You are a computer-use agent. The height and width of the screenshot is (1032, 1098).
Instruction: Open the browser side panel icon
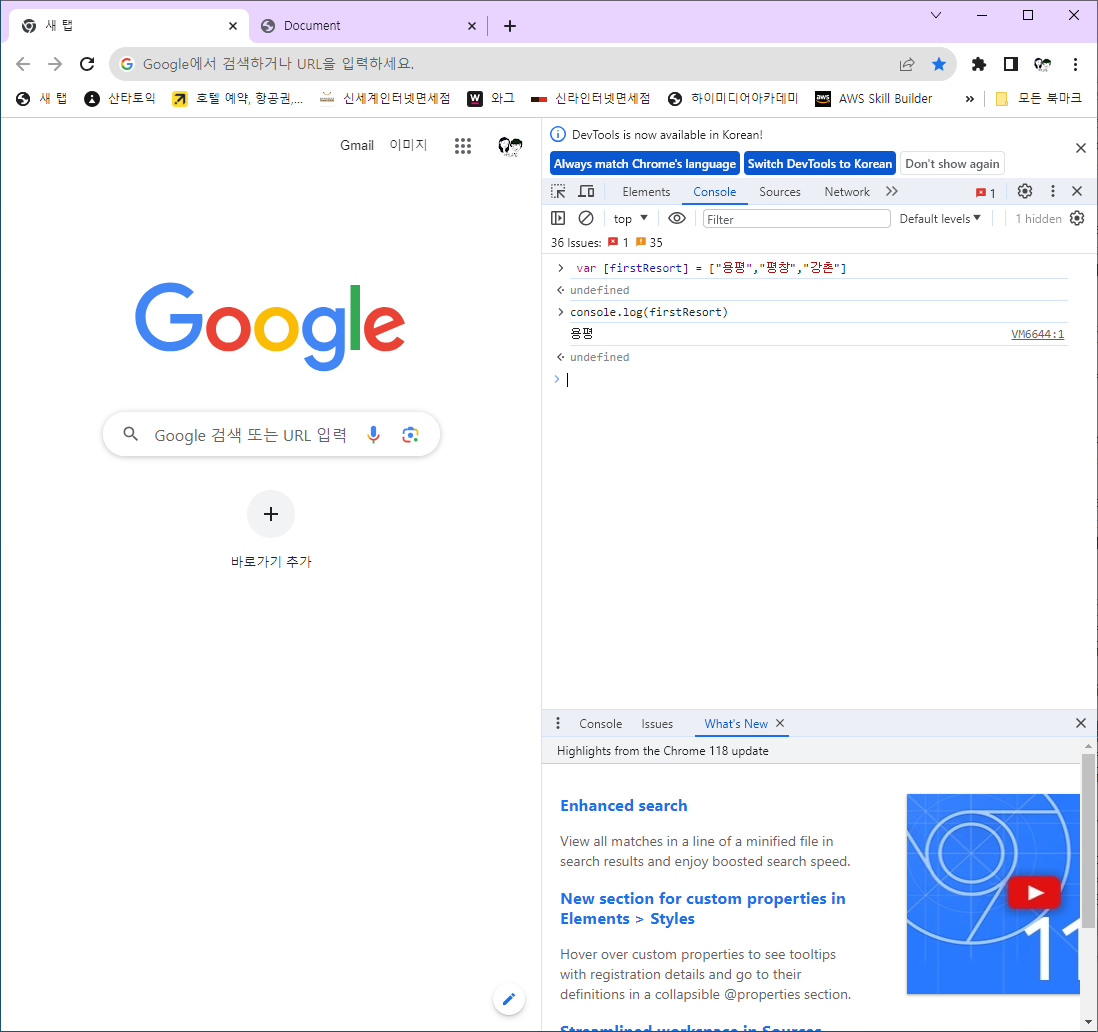pos(1010,64)
